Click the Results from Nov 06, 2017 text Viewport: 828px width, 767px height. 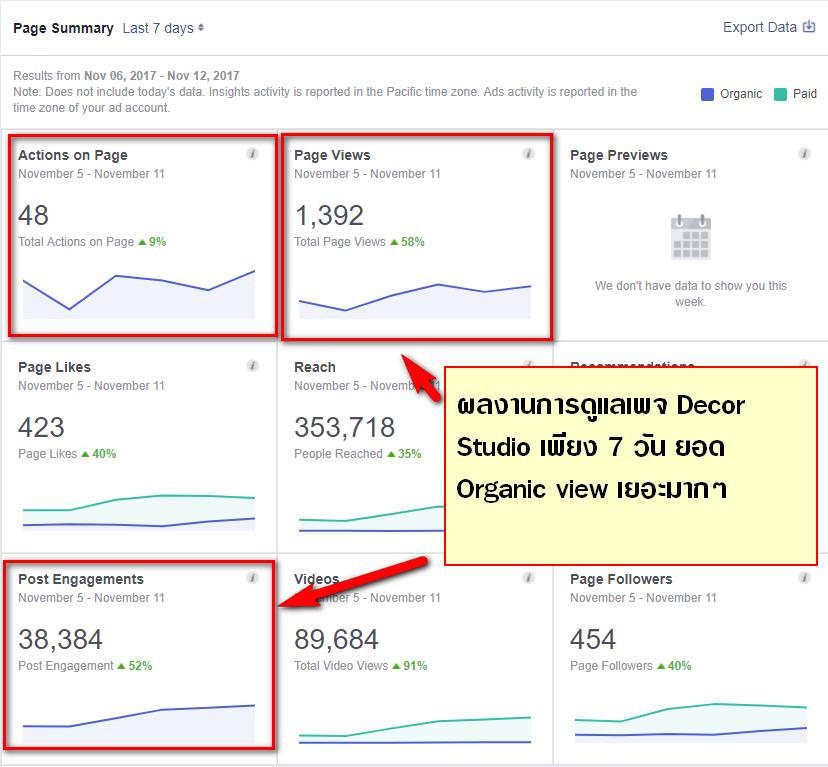pos(126,76)
